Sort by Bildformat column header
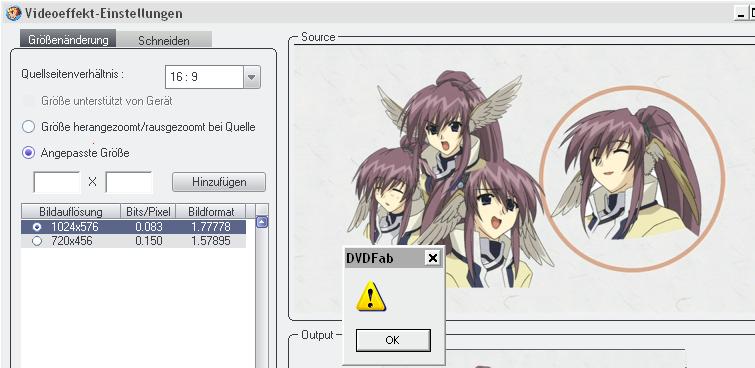The height and width of the screenshot is (368, 755). point(211,211)
